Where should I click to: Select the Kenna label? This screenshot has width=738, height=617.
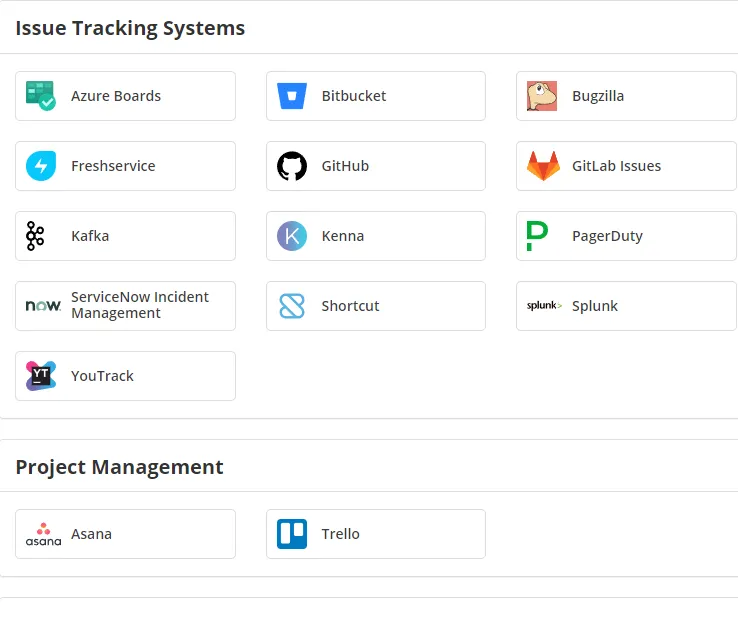(343, 236)
